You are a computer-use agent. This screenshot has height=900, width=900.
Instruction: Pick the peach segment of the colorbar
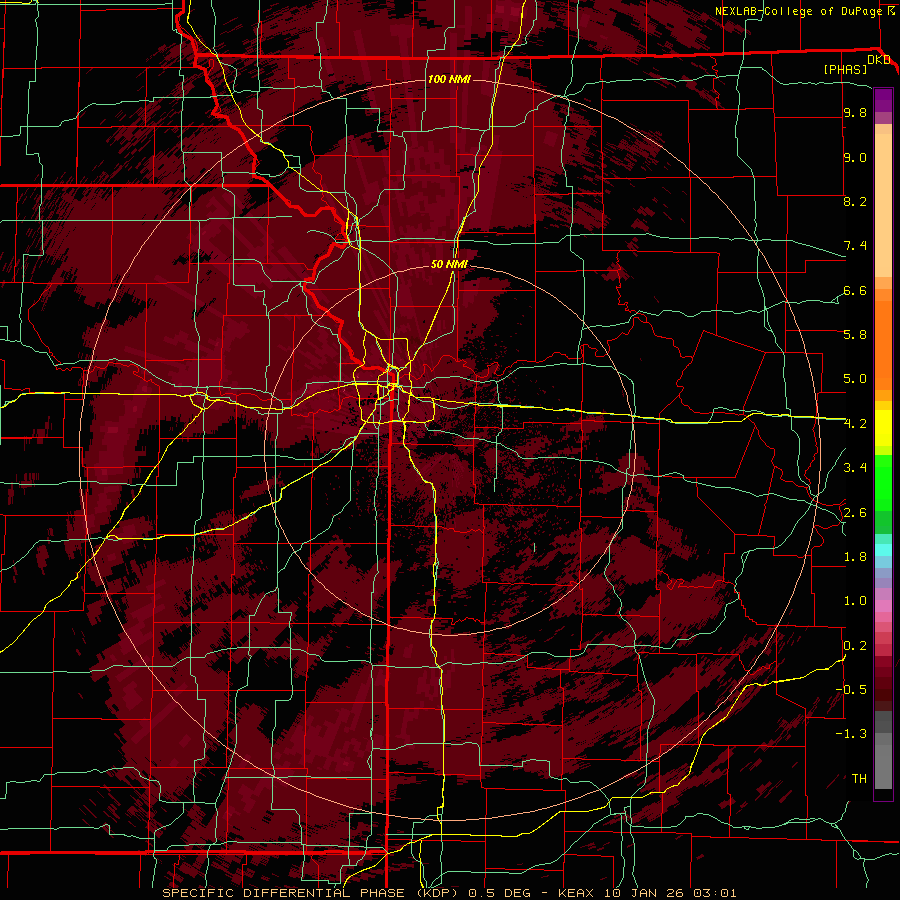(883, 204)
